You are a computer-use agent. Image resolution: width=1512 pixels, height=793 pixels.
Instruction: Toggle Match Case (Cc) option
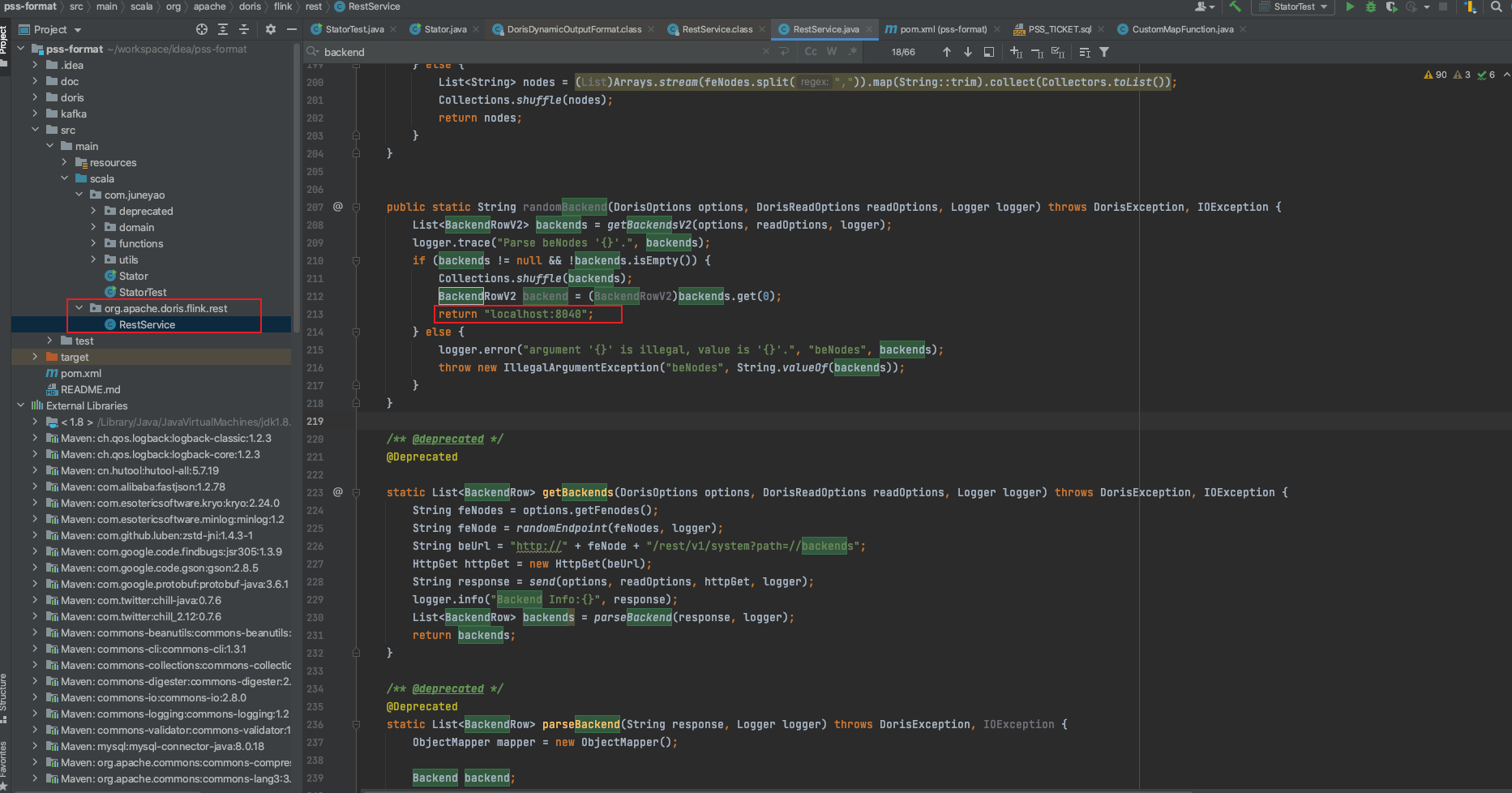[811, 51]
